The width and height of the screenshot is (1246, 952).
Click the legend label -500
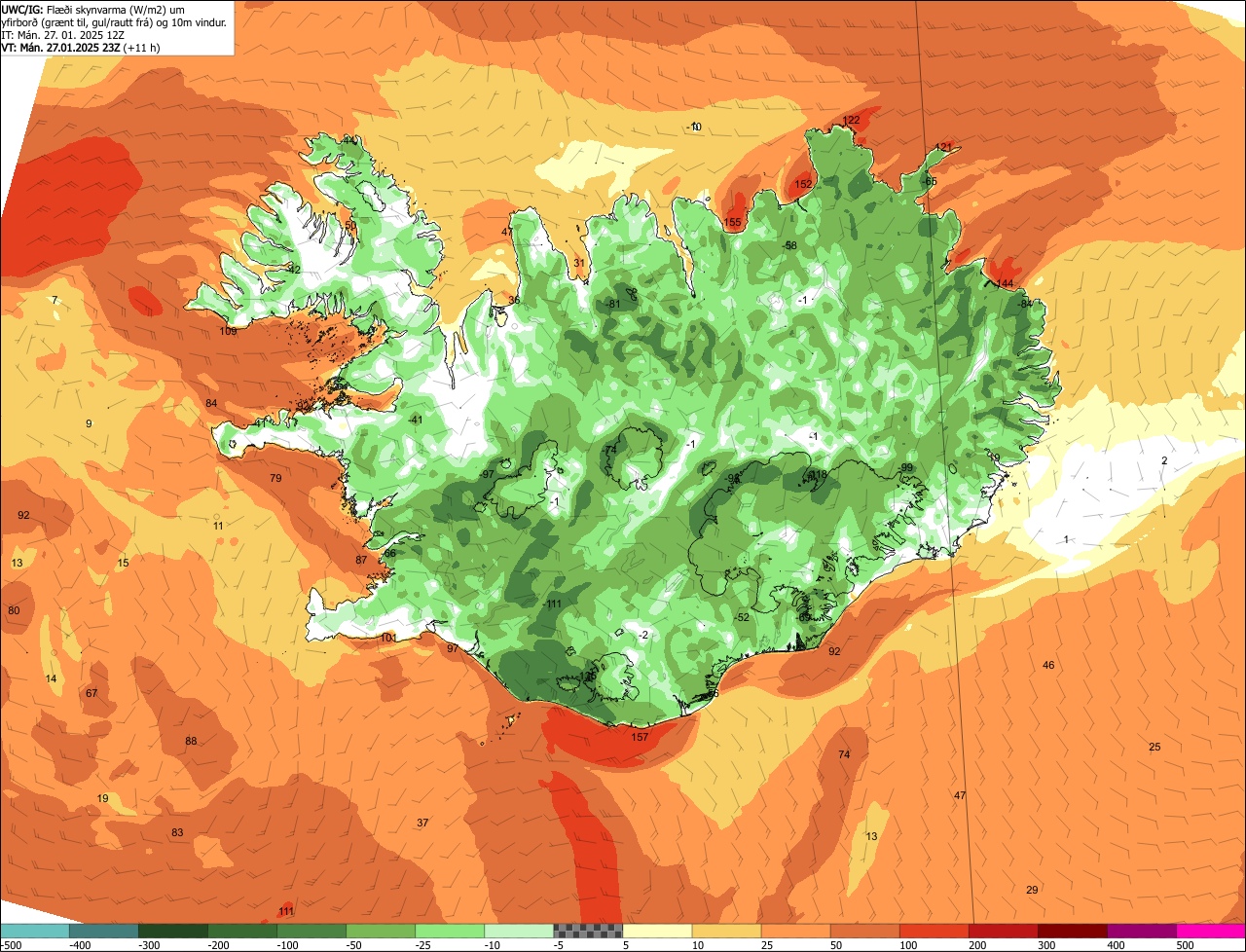(13, 944)
